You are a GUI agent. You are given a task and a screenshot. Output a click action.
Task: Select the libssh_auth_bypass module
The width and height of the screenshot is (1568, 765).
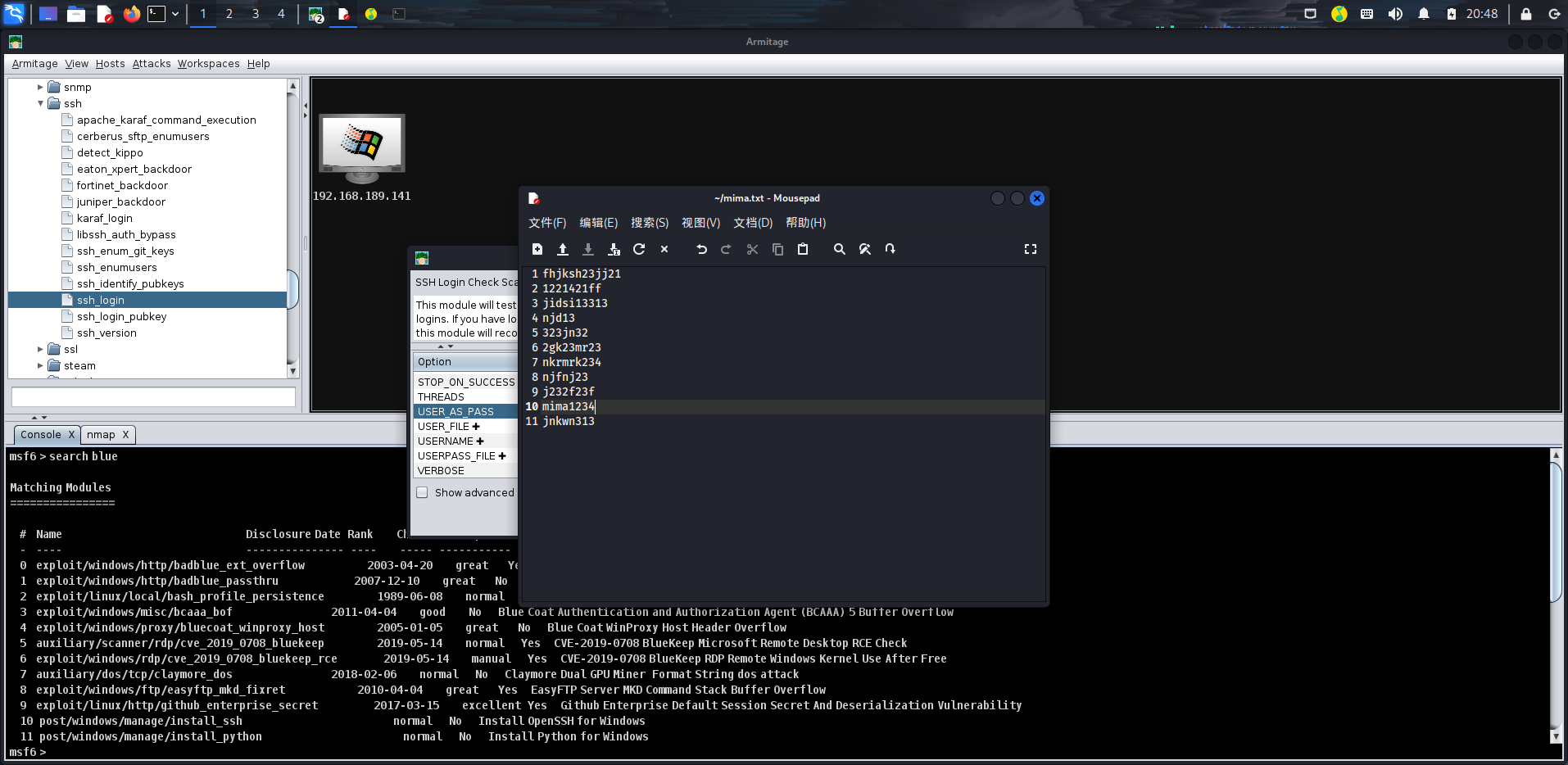click(126, 235)
